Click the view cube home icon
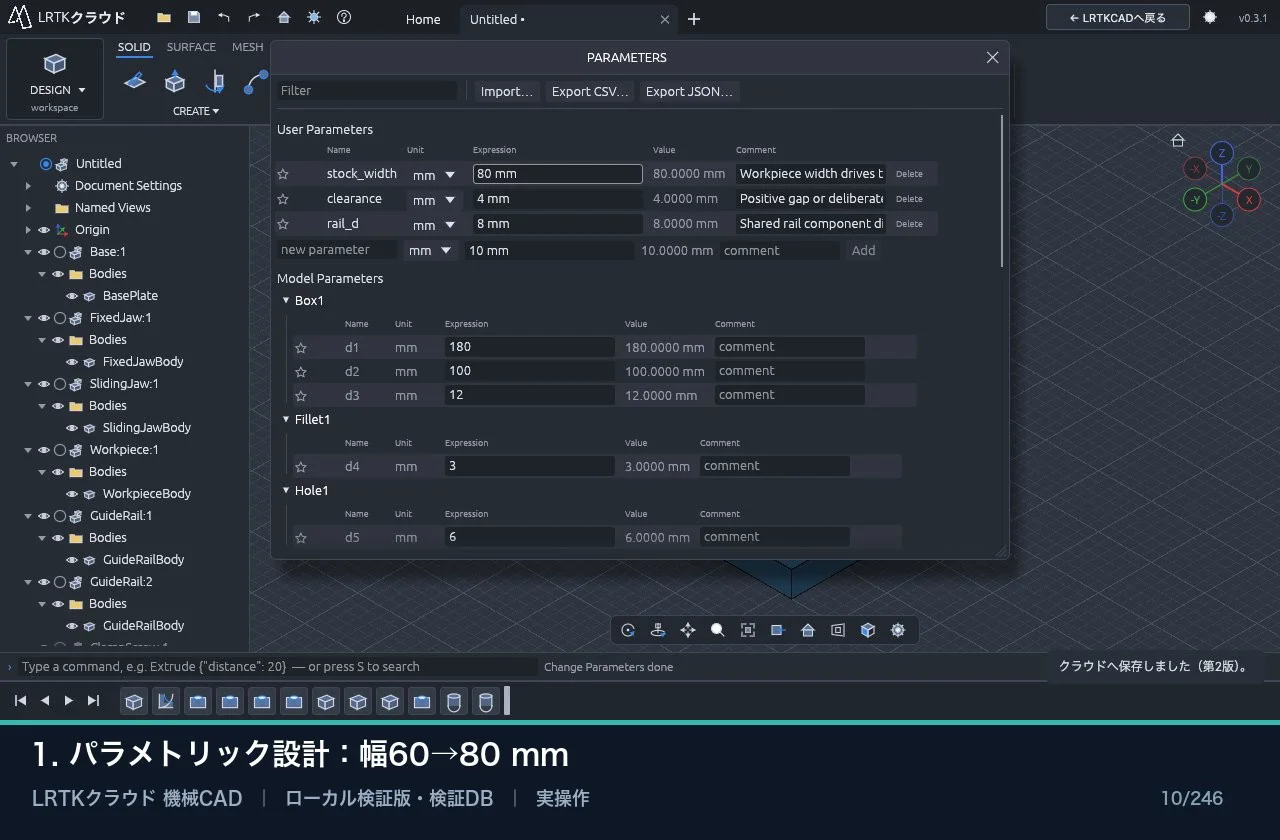This screenshot has height=840, width=1280. [1178, 140]
